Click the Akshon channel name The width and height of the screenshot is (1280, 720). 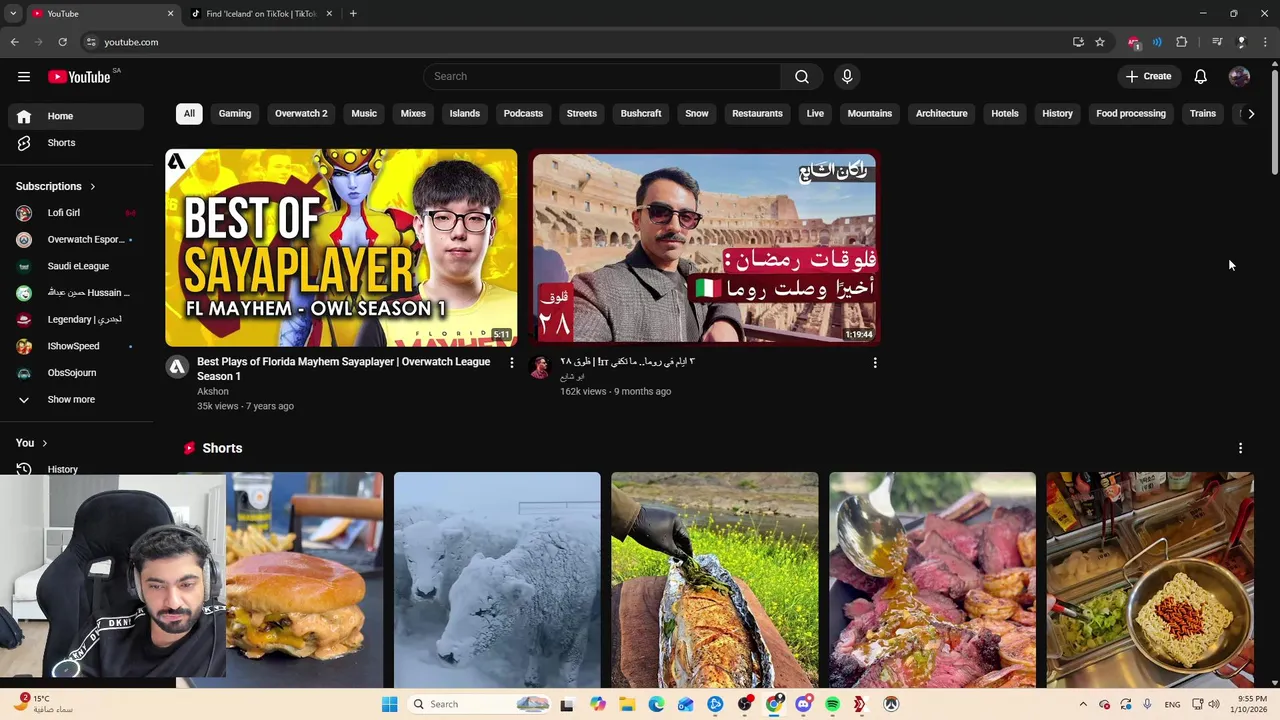213,391
